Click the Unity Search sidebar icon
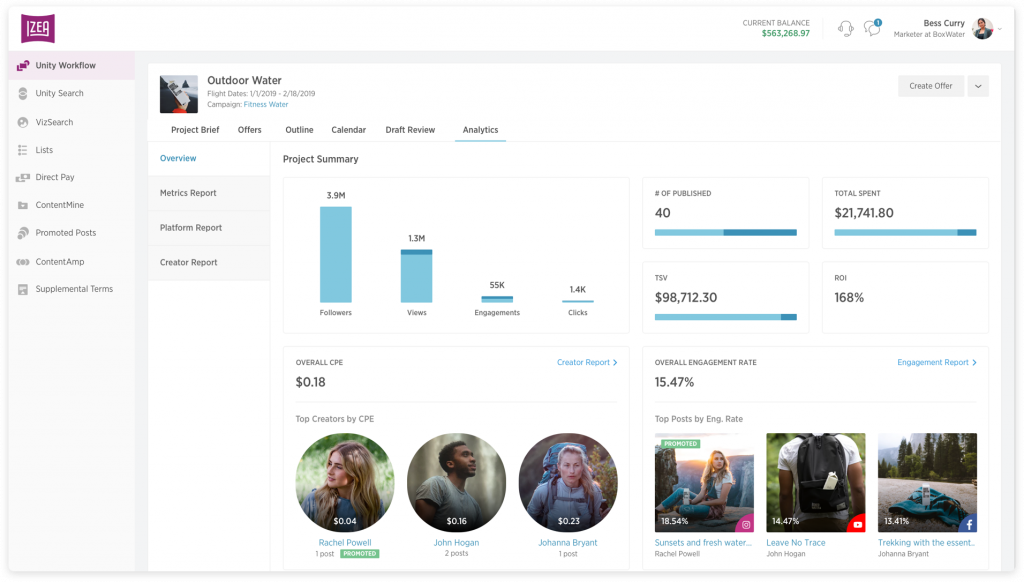This screenshot has width=1024, height=582. (x=23, y=93)
